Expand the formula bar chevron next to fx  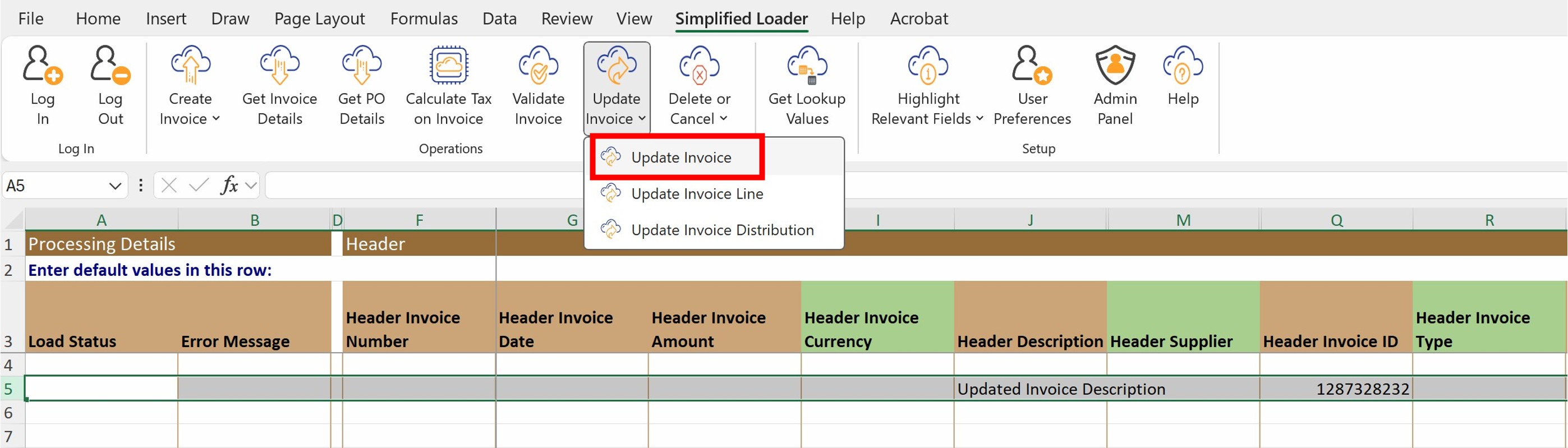251,185
